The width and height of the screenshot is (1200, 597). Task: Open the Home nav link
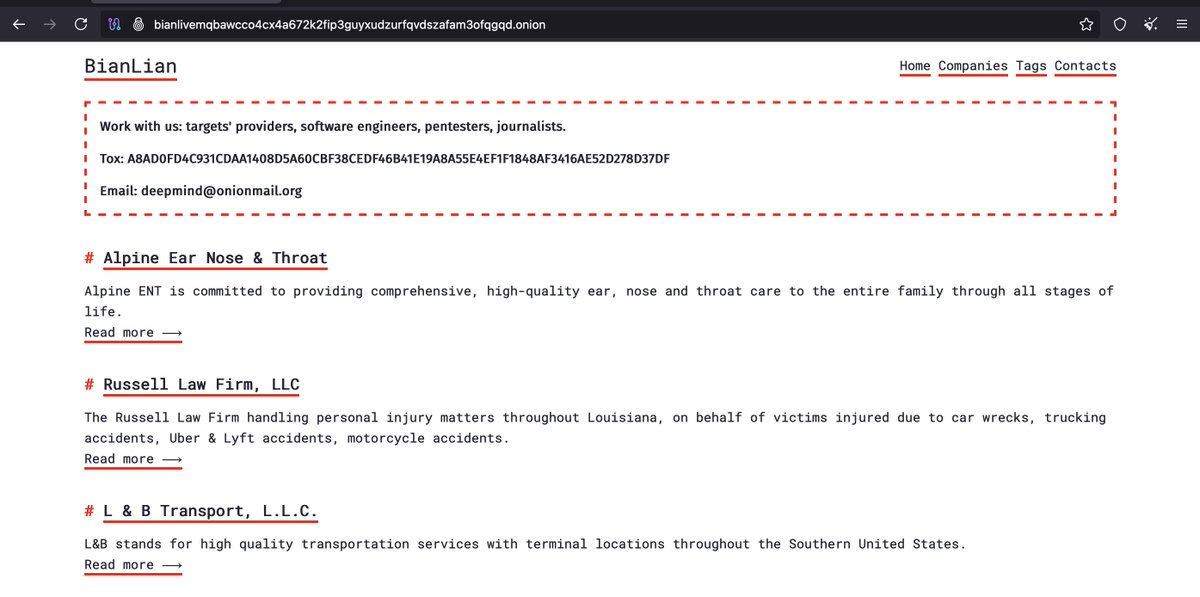[915, 66]
